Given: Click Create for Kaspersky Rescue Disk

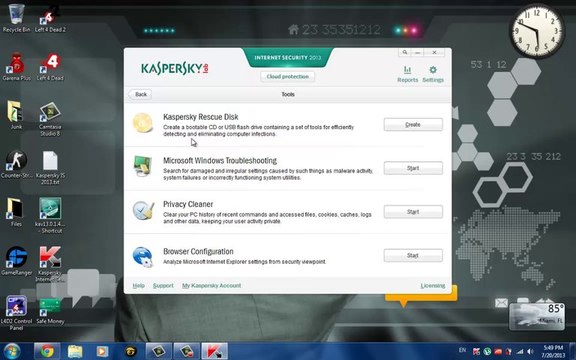Looking at the screenshot, I should pyautogui.click(x=413, y=125).
